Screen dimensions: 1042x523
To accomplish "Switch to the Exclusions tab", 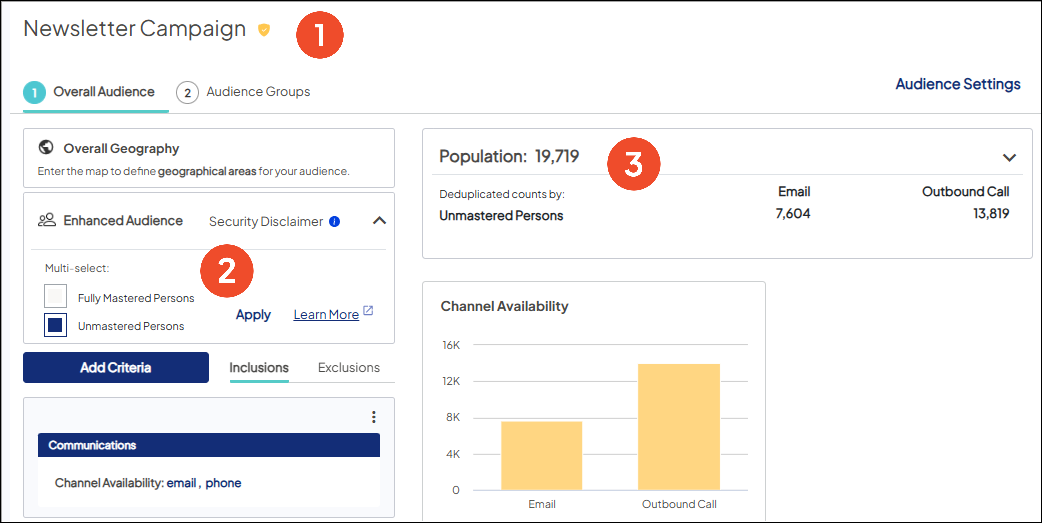I will tap(349, 367).
